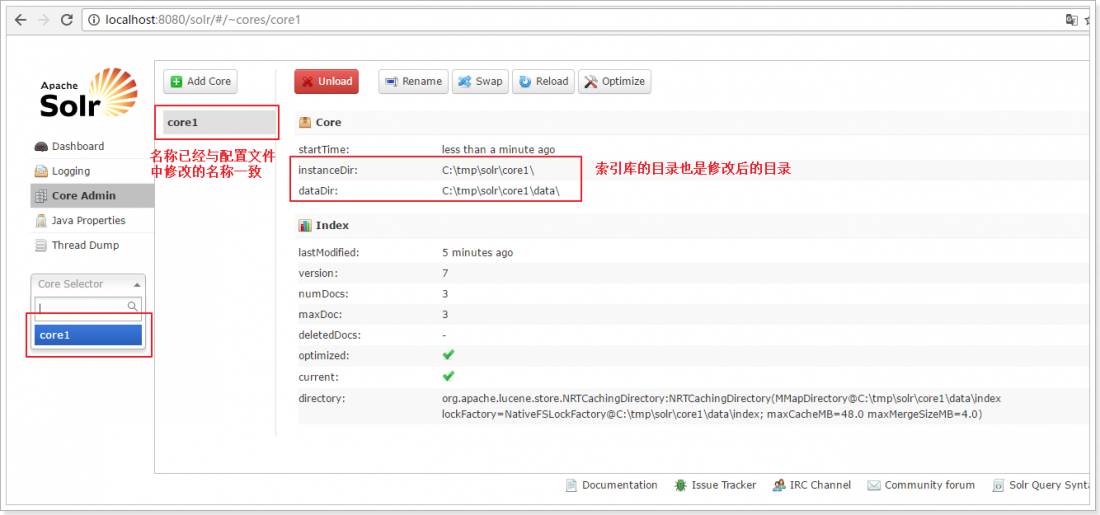
Task: Click the translate icon in address bar
Action: point(1071,20)
